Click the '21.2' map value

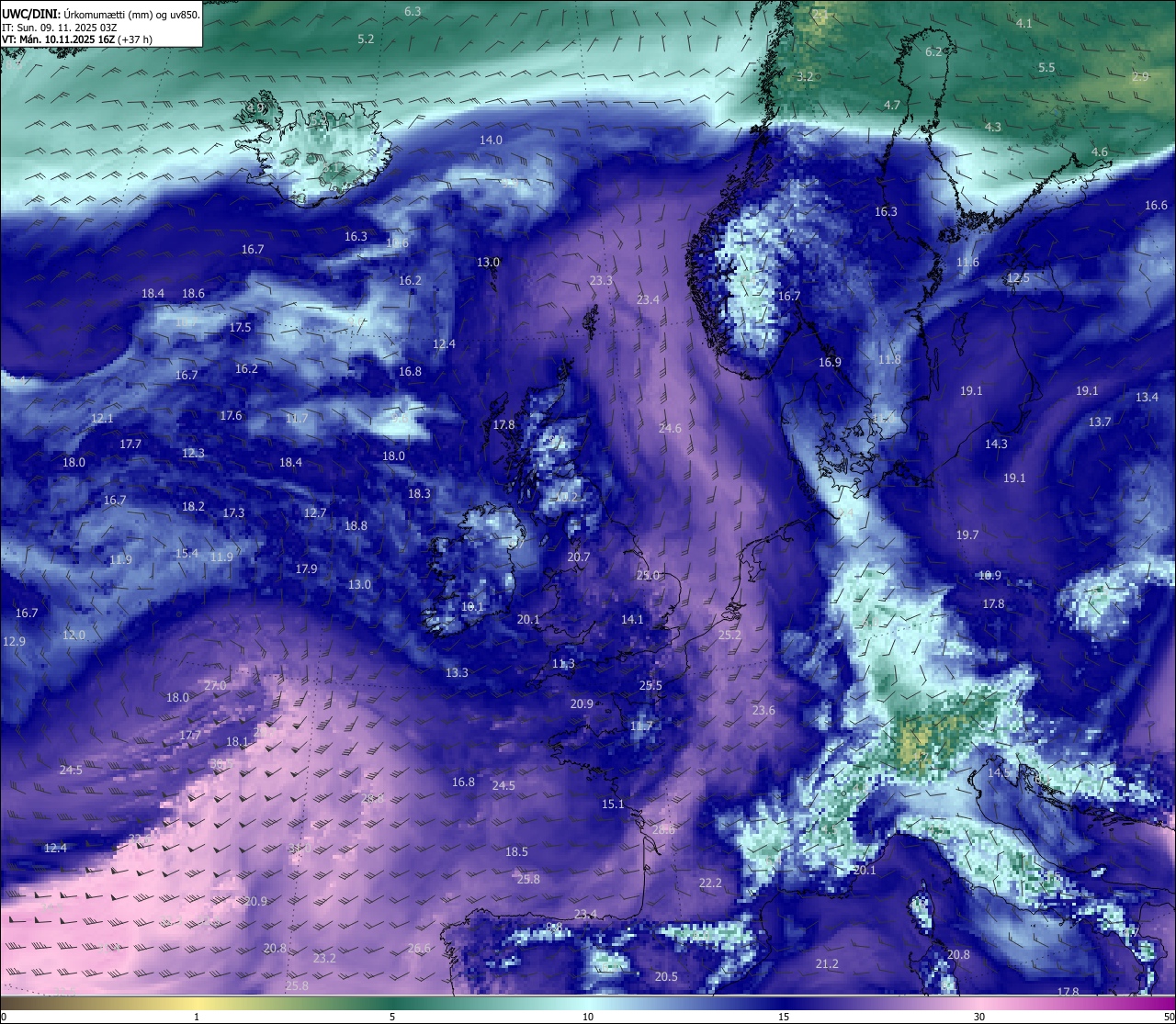pos(827,963)
